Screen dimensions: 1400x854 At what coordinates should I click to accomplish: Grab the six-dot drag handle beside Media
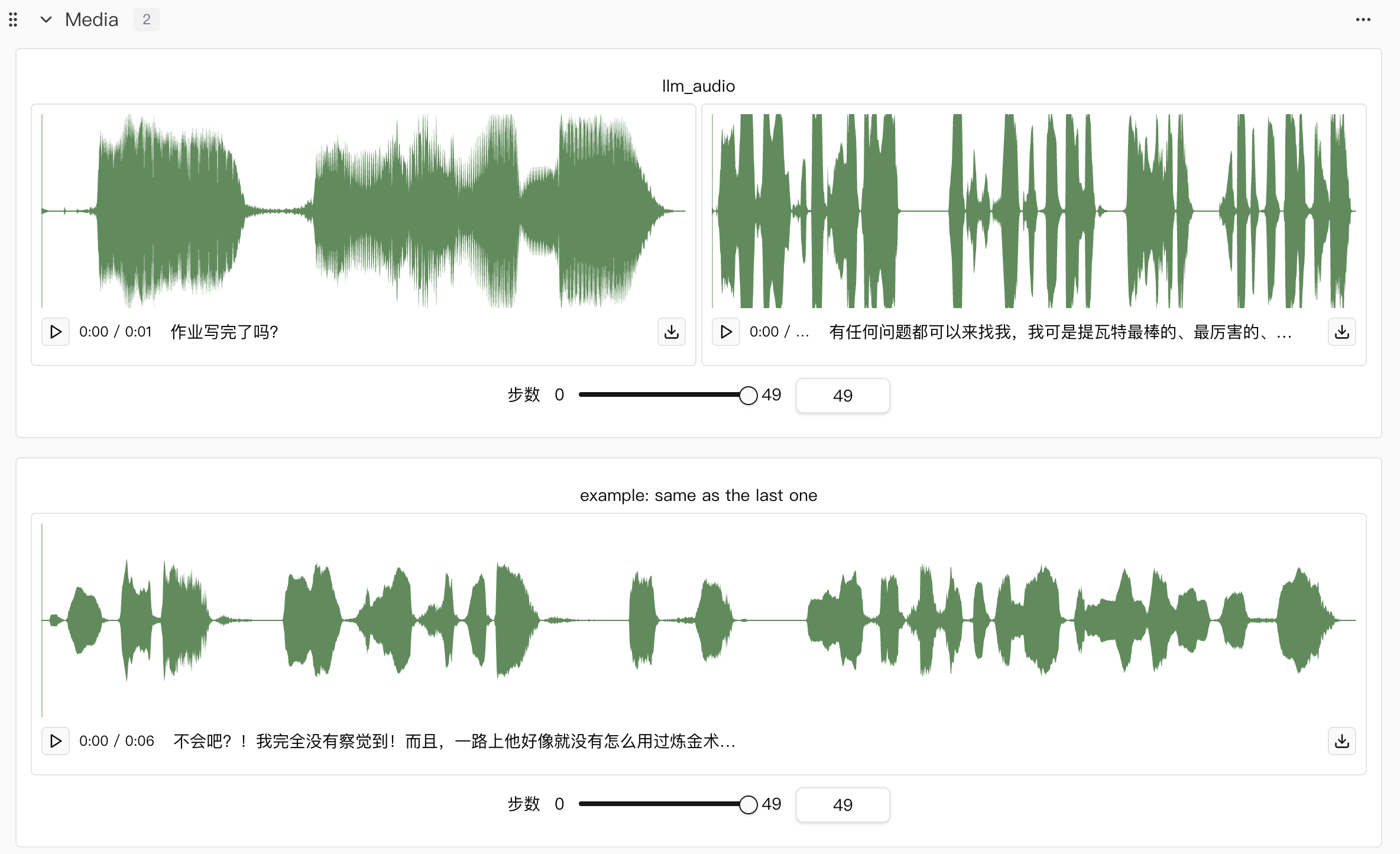click(x=13, y=20)
